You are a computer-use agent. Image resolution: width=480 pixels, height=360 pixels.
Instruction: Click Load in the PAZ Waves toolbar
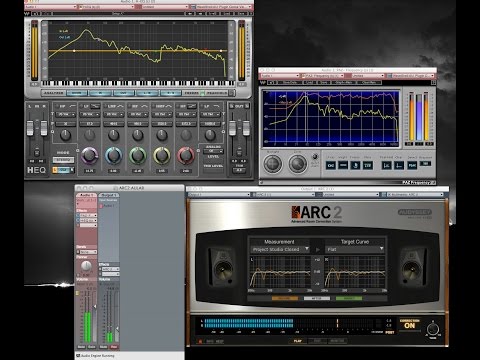(x=310, y=82)
